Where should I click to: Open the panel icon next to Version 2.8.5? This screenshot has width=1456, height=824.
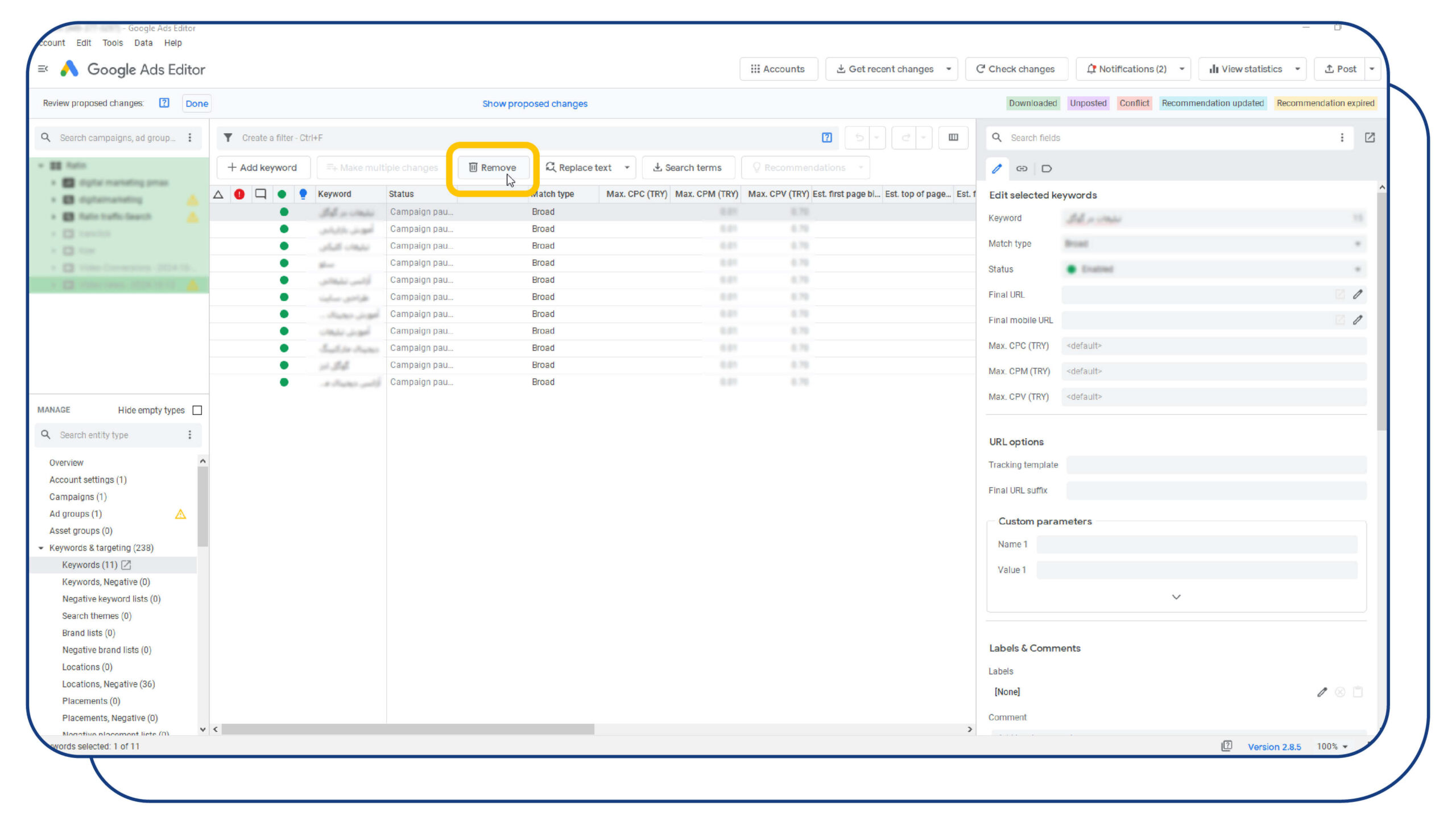pyautogui.click(x=1227, y=746)
